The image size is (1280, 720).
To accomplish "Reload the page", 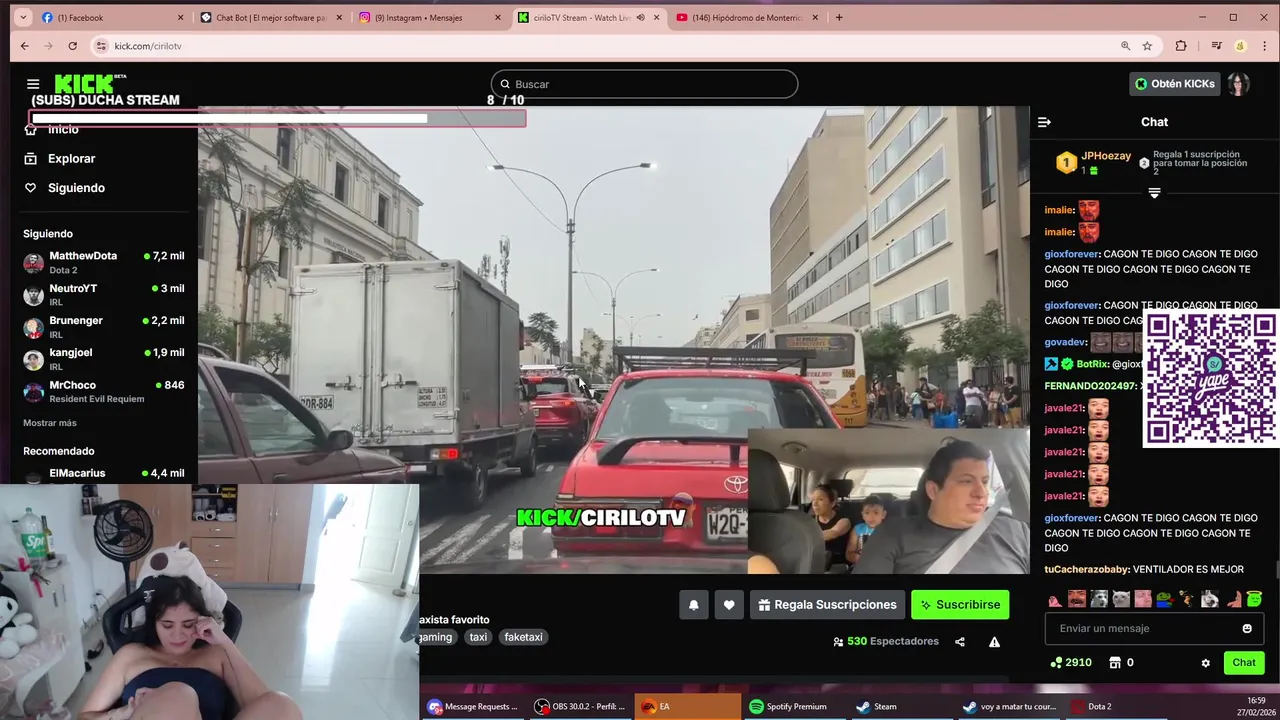I will click(72, 46).
